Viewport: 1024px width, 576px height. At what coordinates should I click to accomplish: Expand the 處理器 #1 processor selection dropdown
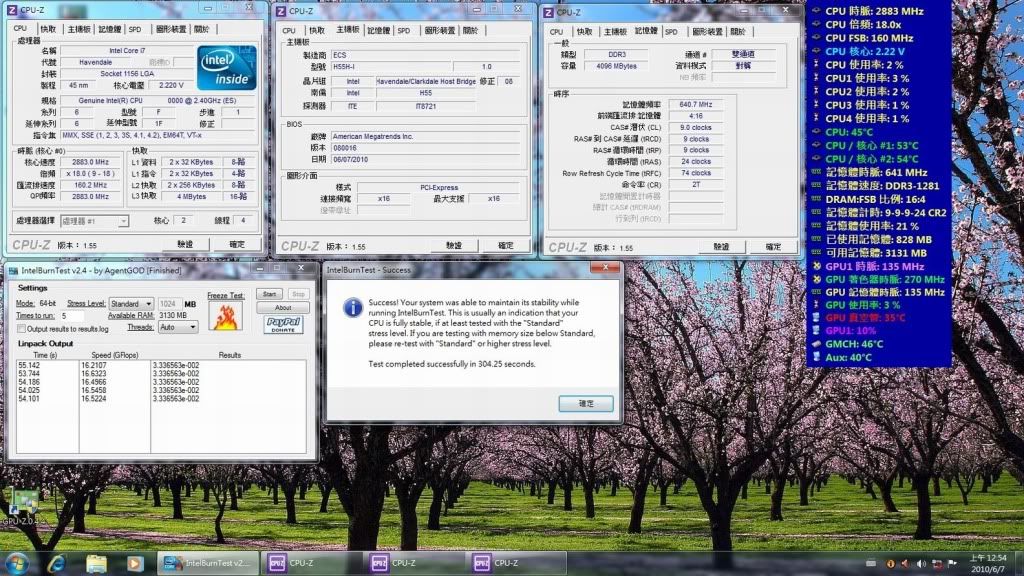tap(93, 220)
